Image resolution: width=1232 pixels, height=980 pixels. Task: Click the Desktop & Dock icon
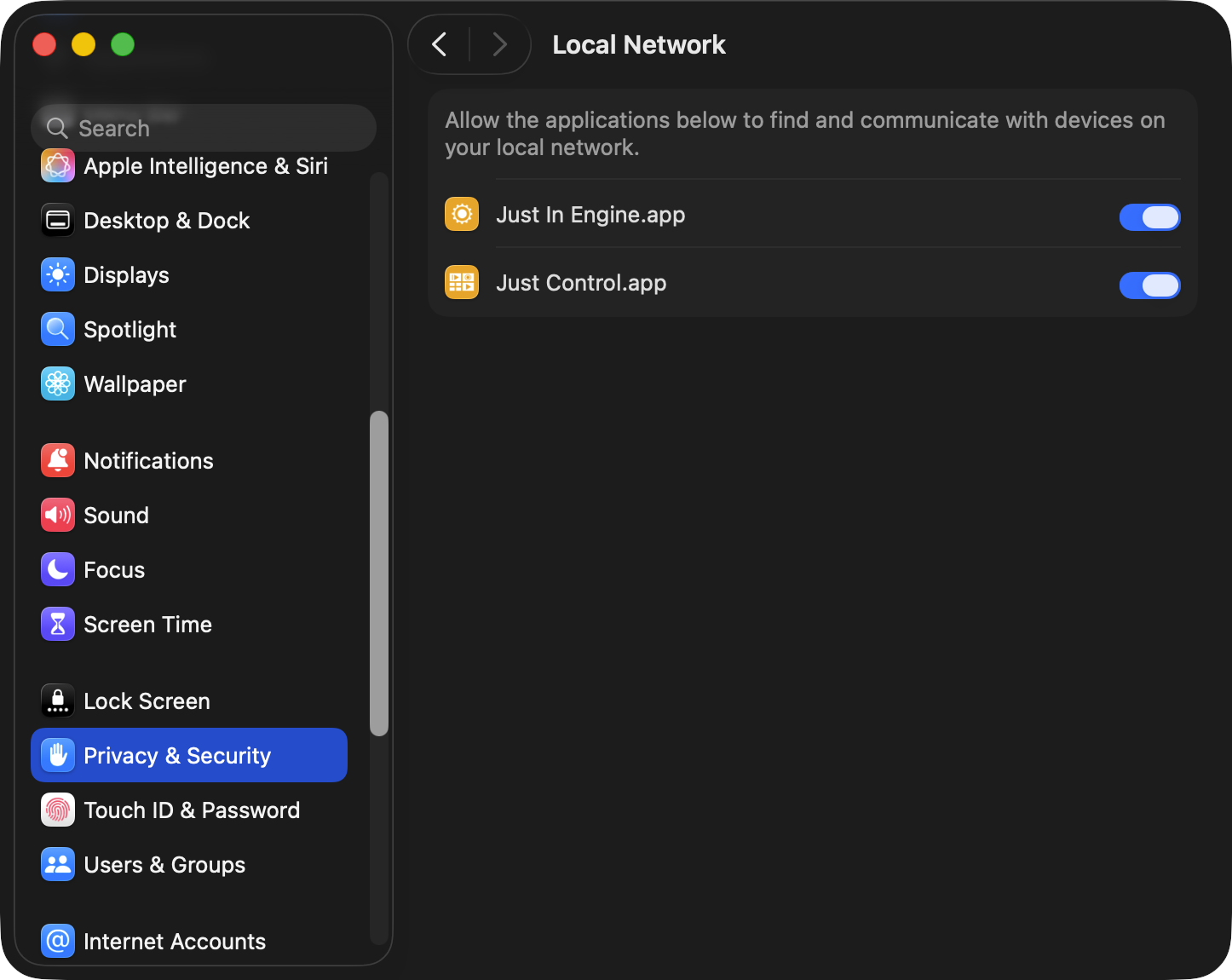coord(58,221)
